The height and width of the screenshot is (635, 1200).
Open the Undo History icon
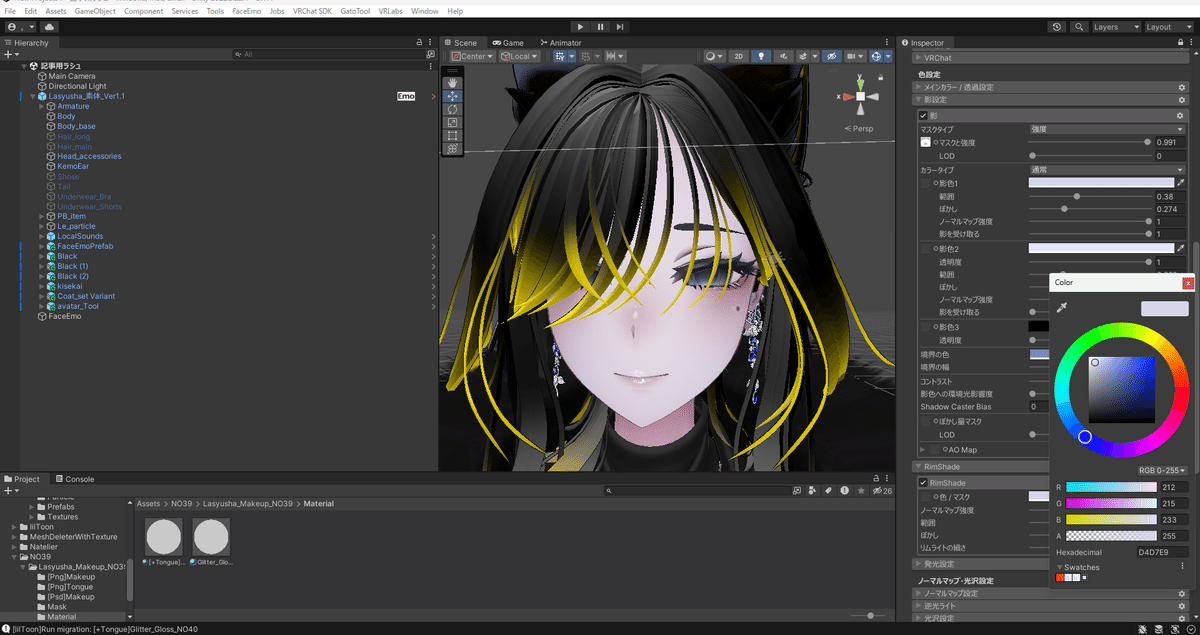pyautogui.click(x=1058, y=27)
